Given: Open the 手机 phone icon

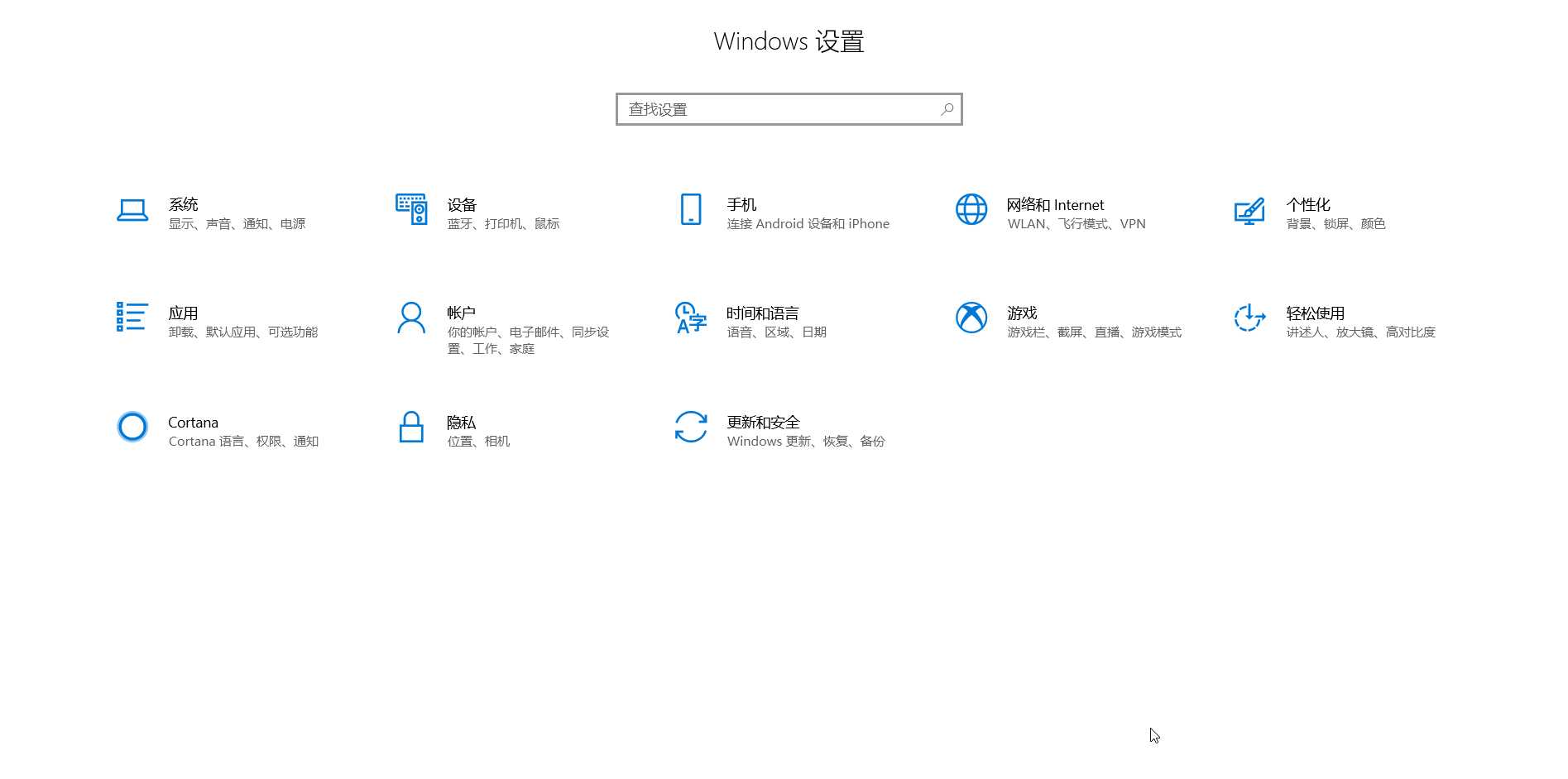Looking at the screenshot, I should tap(691, 209).
